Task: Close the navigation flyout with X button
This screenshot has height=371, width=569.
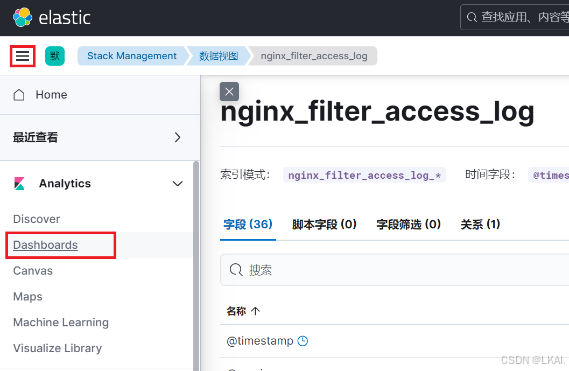Action: click(x=229, y=91)
